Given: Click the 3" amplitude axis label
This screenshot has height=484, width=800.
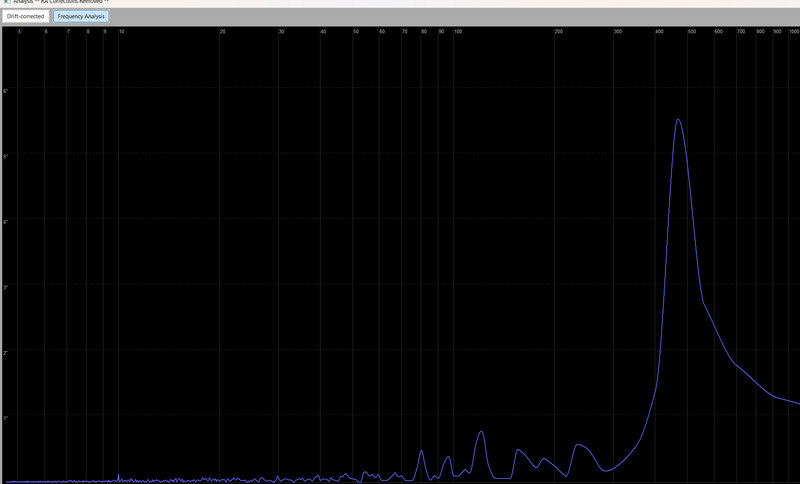Looking at the screenshot, I should coord(6,288).
